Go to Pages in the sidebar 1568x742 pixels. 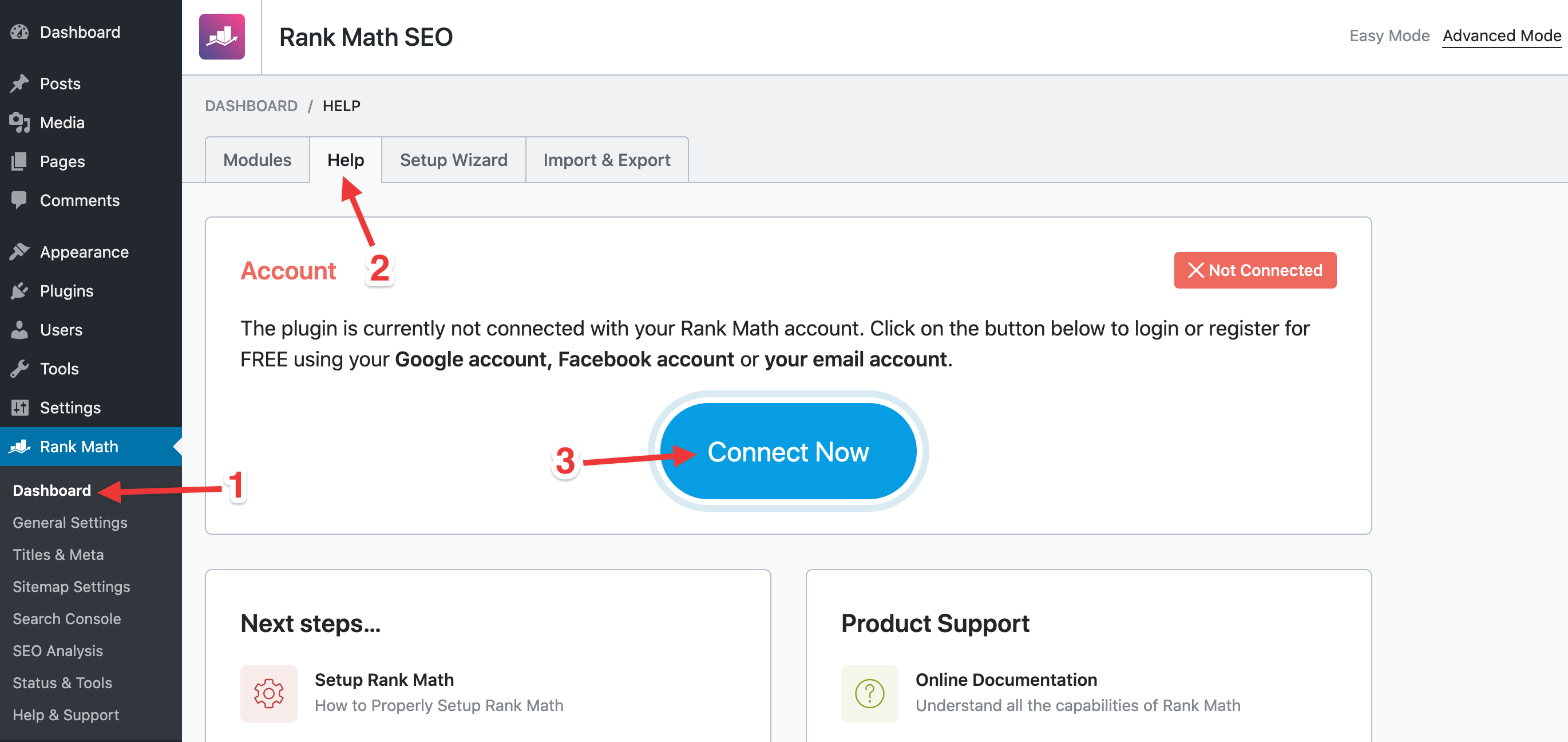coord(90,161)
